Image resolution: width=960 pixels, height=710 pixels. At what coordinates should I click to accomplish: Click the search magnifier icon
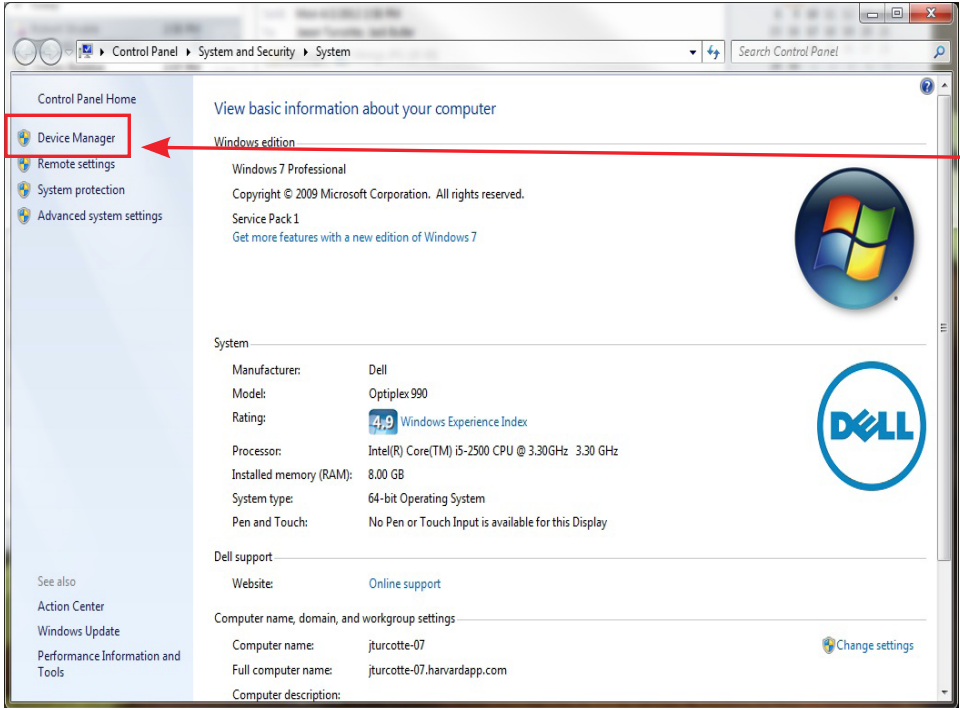(x=939, y=52)
